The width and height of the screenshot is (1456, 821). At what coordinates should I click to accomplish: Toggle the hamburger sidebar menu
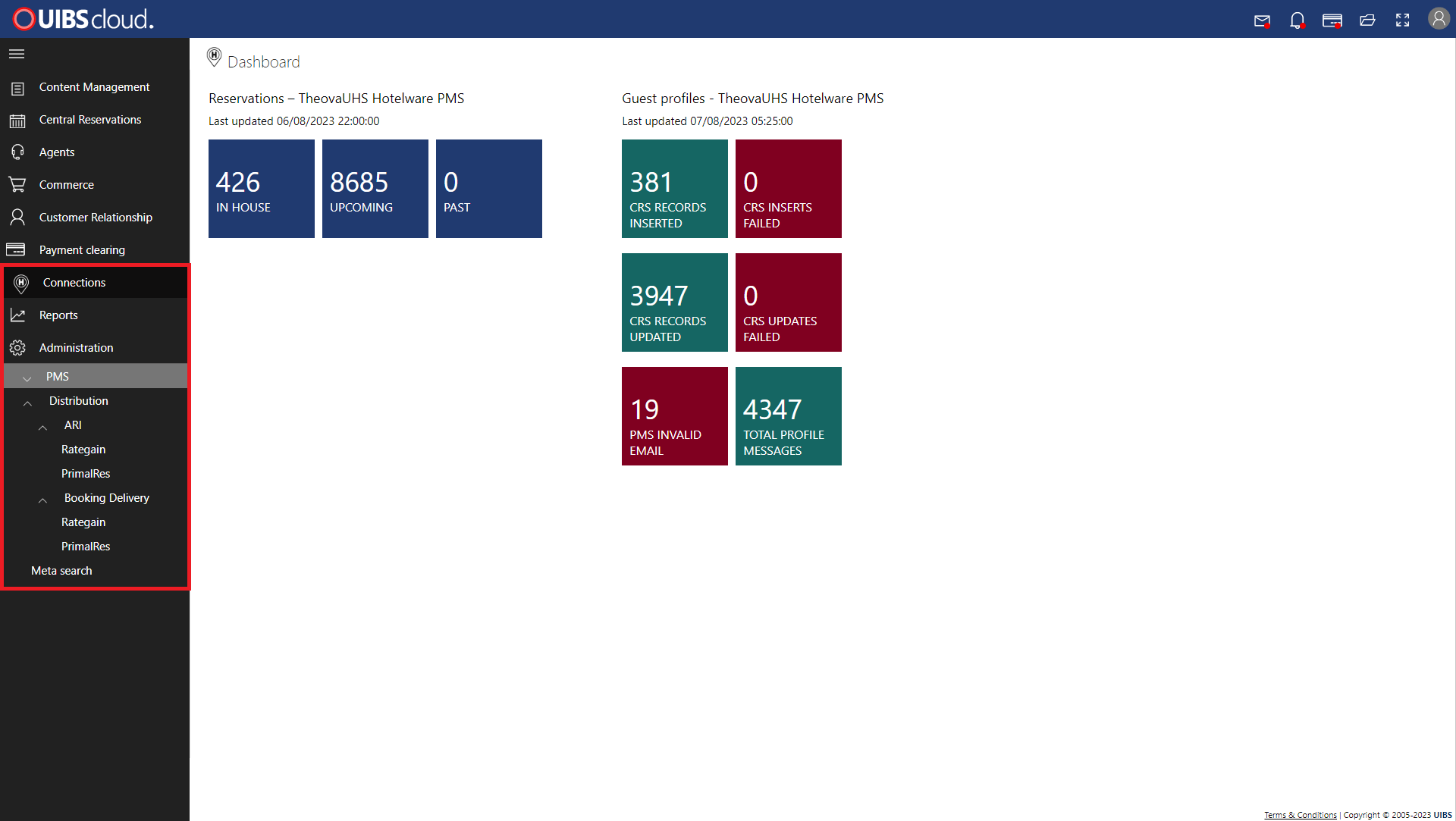[x=17, y=54]
